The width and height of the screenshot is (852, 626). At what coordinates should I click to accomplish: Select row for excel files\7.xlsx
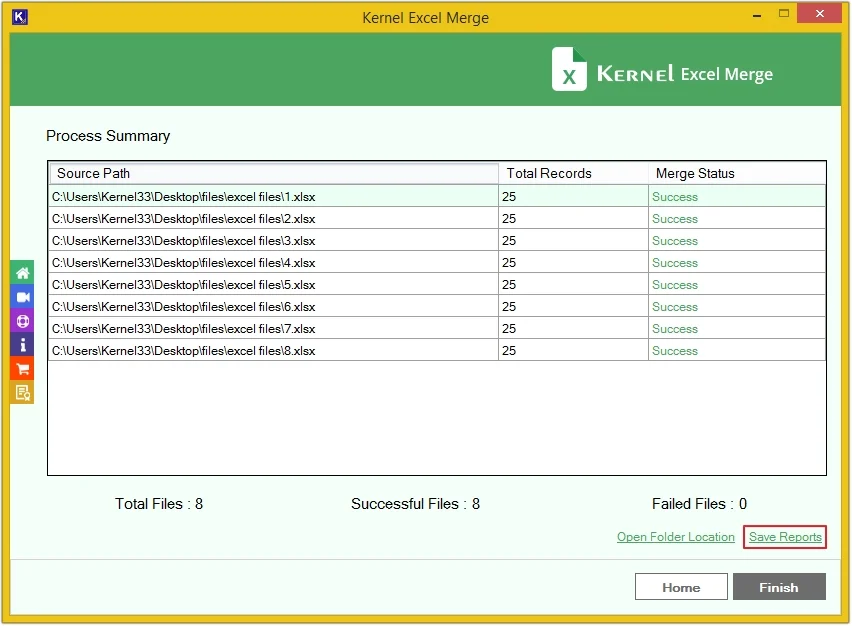(x=437, y=329)
